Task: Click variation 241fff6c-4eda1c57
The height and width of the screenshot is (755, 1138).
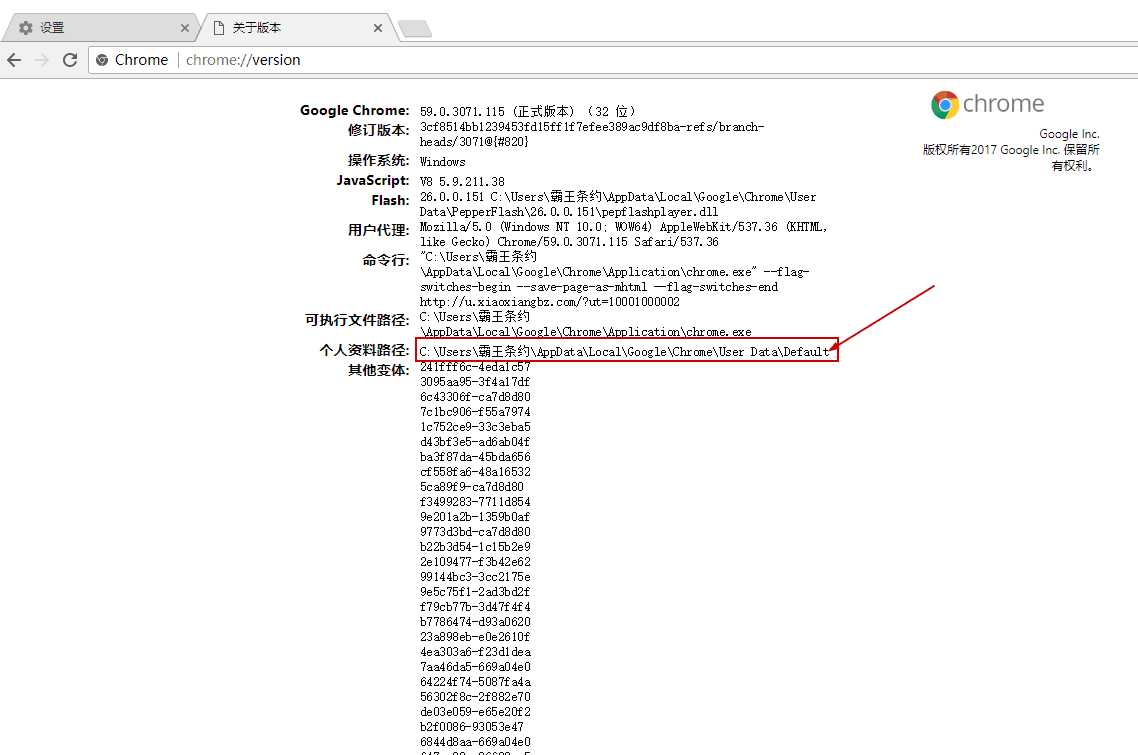Action: click(x=475, y=367)
